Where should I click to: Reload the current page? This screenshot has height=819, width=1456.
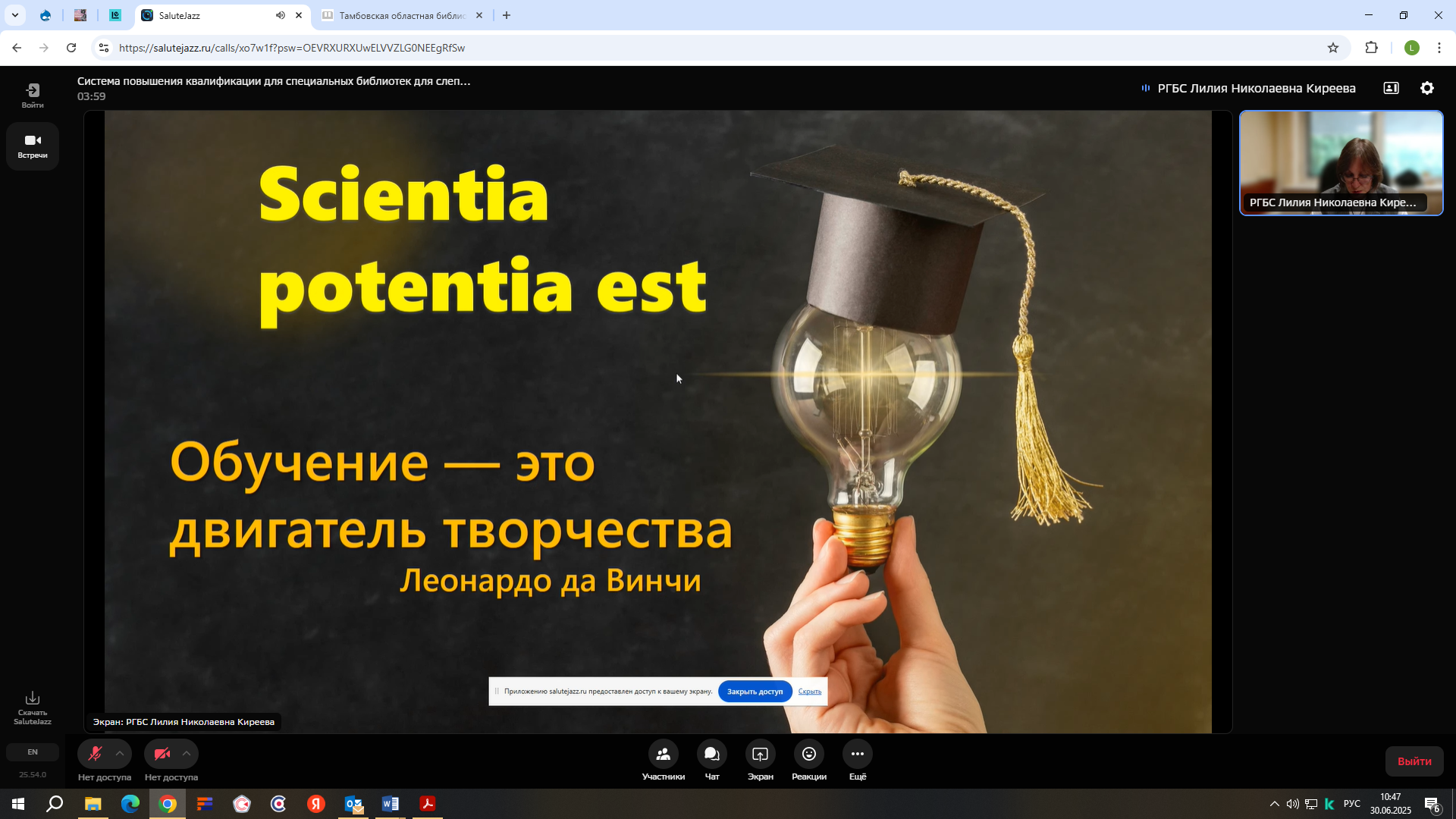(x=71, y=48)
